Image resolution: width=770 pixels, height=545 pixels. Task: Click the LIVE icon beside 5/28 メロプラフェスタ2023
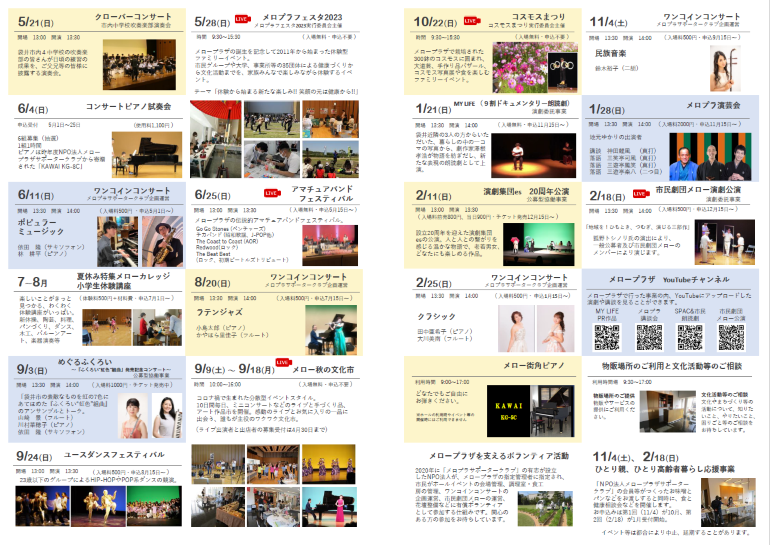pos(243,18)
